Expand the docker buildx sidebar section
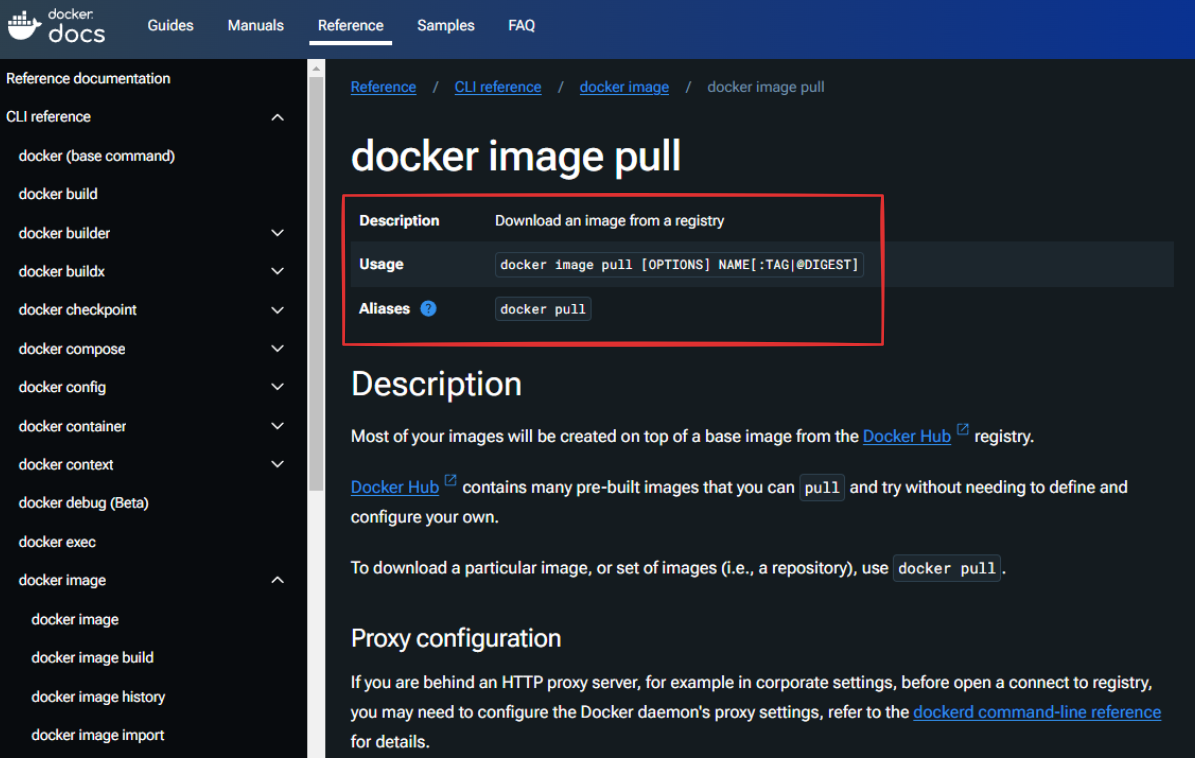This screenshot has width=1195, height=758. point(277,271)
